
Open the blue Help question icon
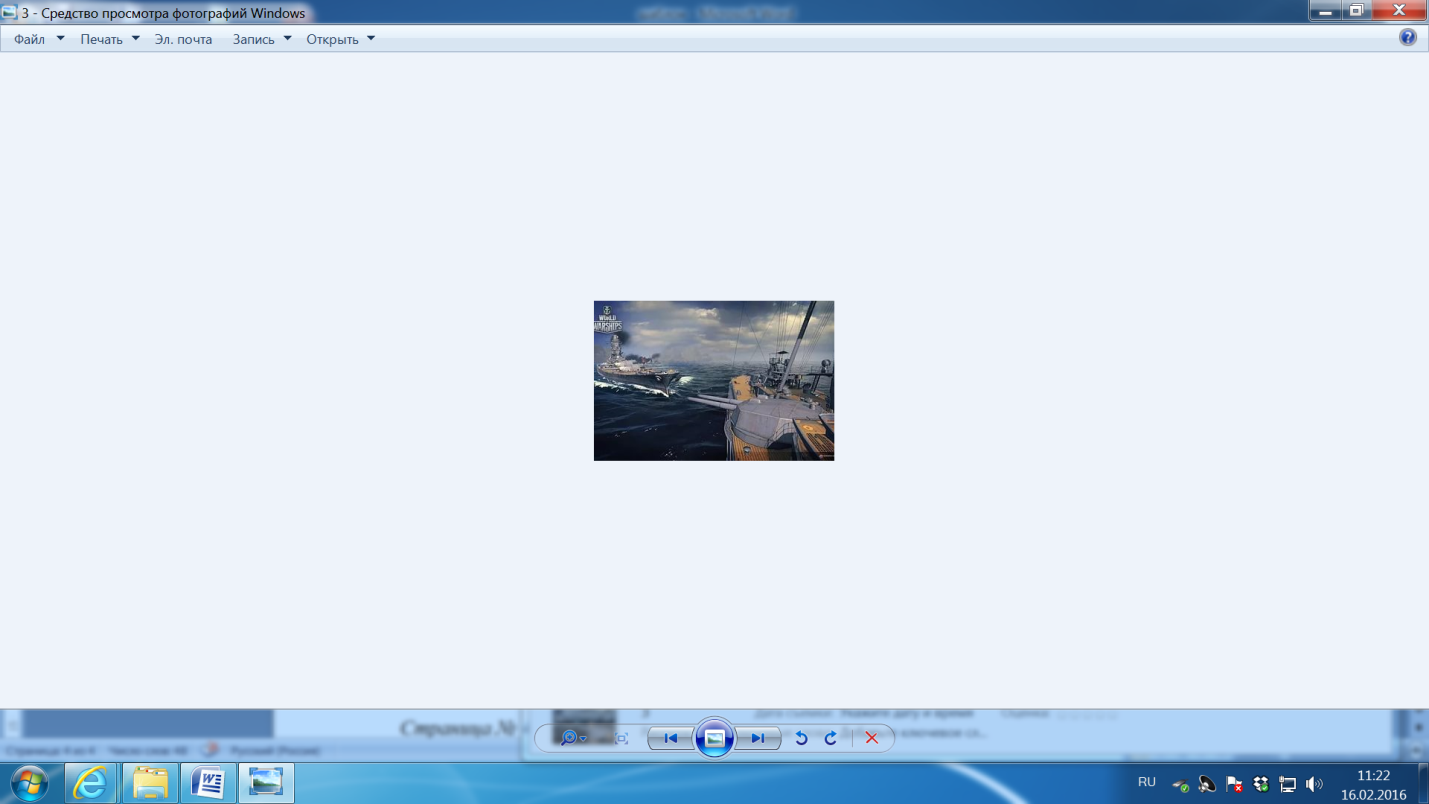click(1407, 38)
